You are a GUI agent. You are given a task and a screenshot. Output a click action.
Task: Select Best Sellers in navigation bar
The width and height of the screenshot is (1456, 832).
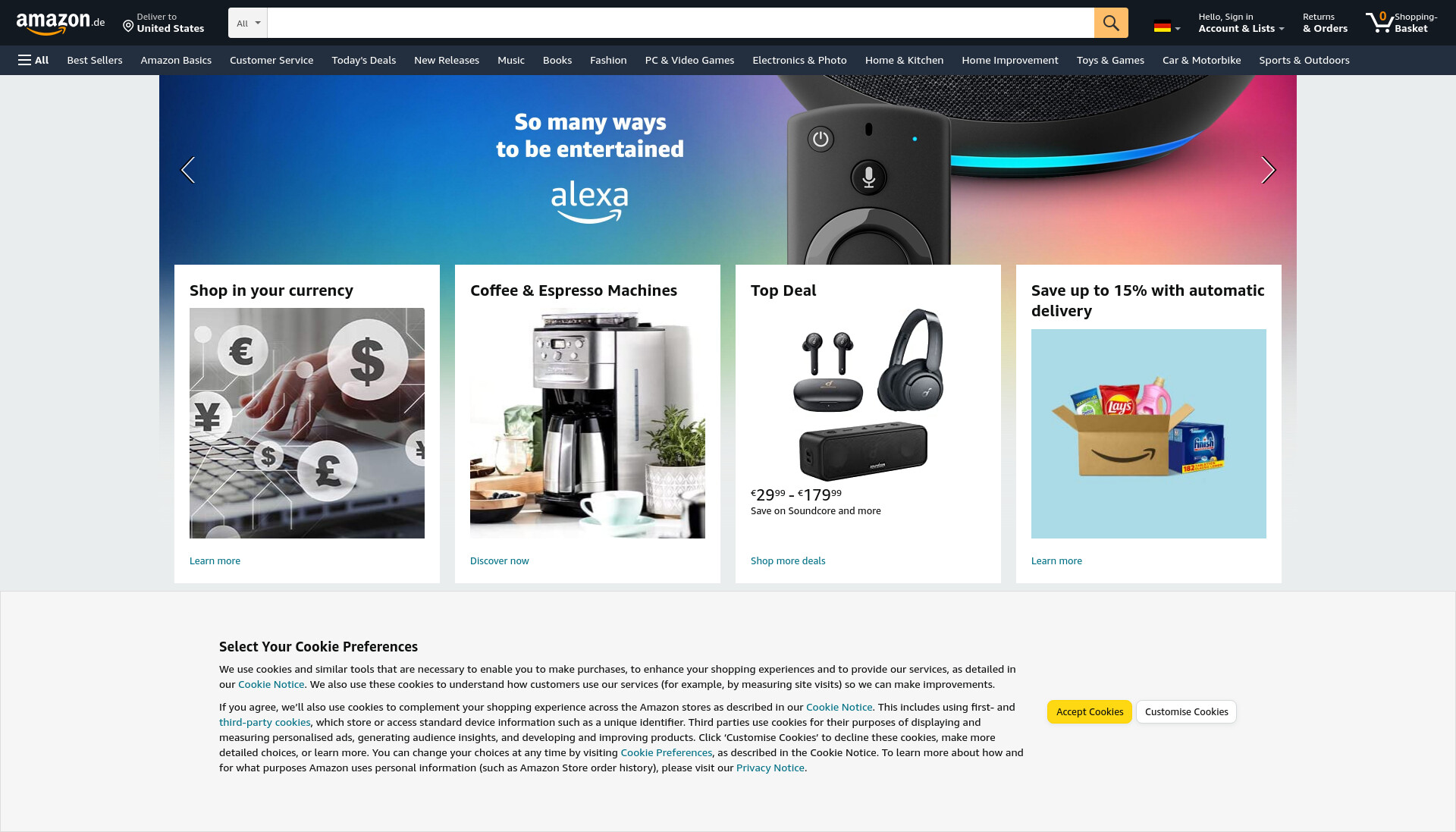point(95,60)
